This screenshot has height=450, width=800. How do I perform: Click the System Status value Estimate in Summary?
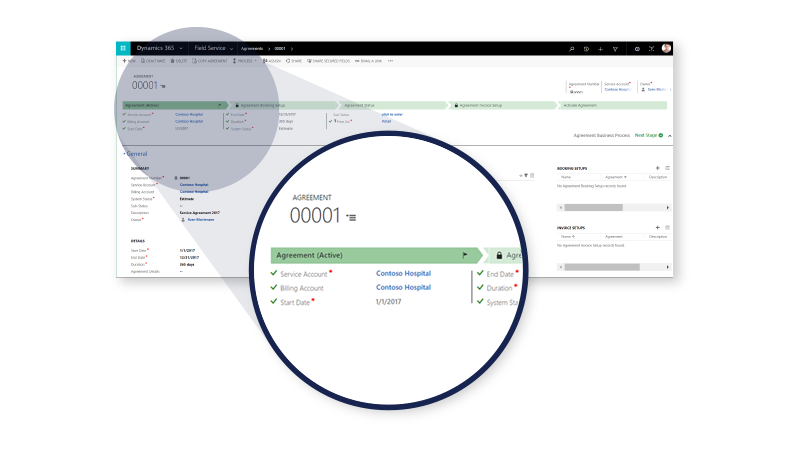click(x=187, y=198)
